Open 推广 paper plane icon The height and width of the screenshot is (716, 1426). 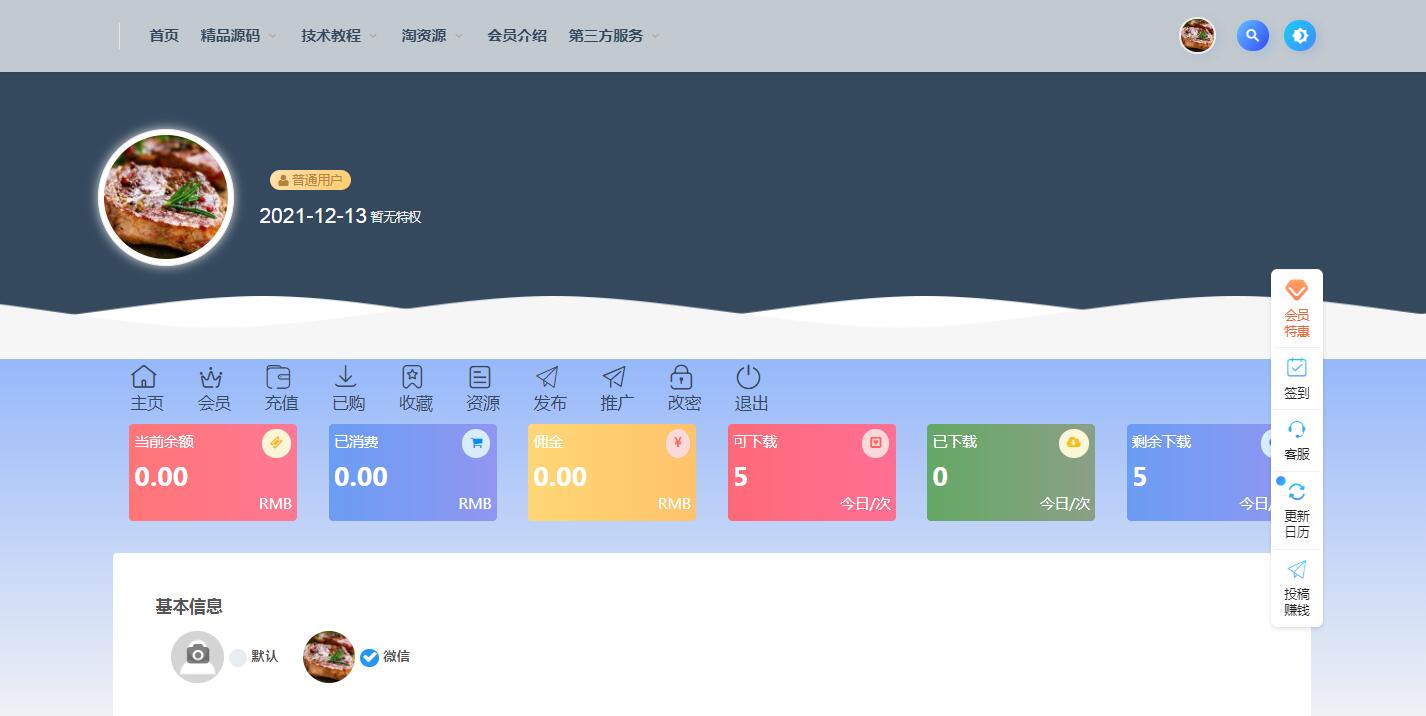pos(614,377)
